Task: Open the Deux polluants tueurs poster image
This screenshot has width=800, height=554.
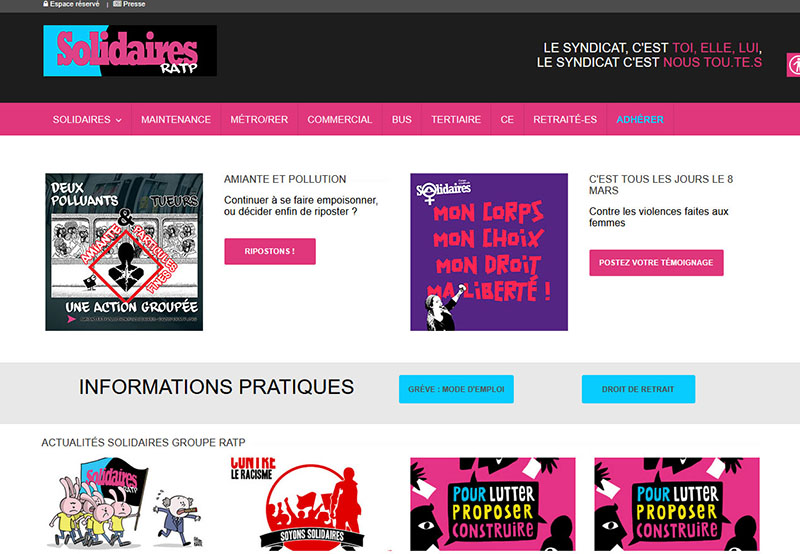Action: [124, 252]
